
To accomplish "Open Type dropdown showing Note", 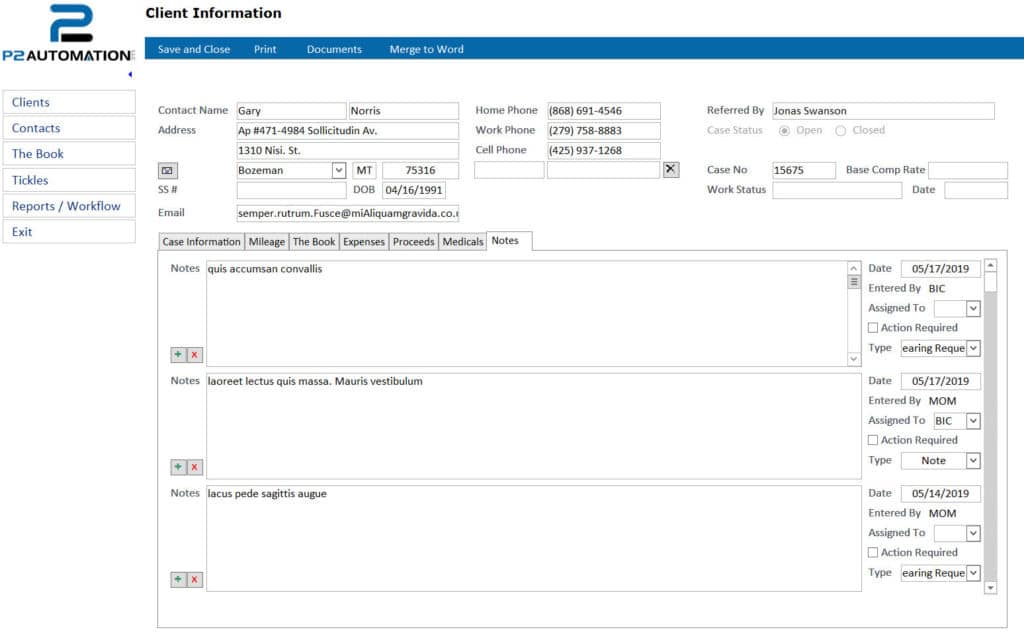I will pos(973,460).
